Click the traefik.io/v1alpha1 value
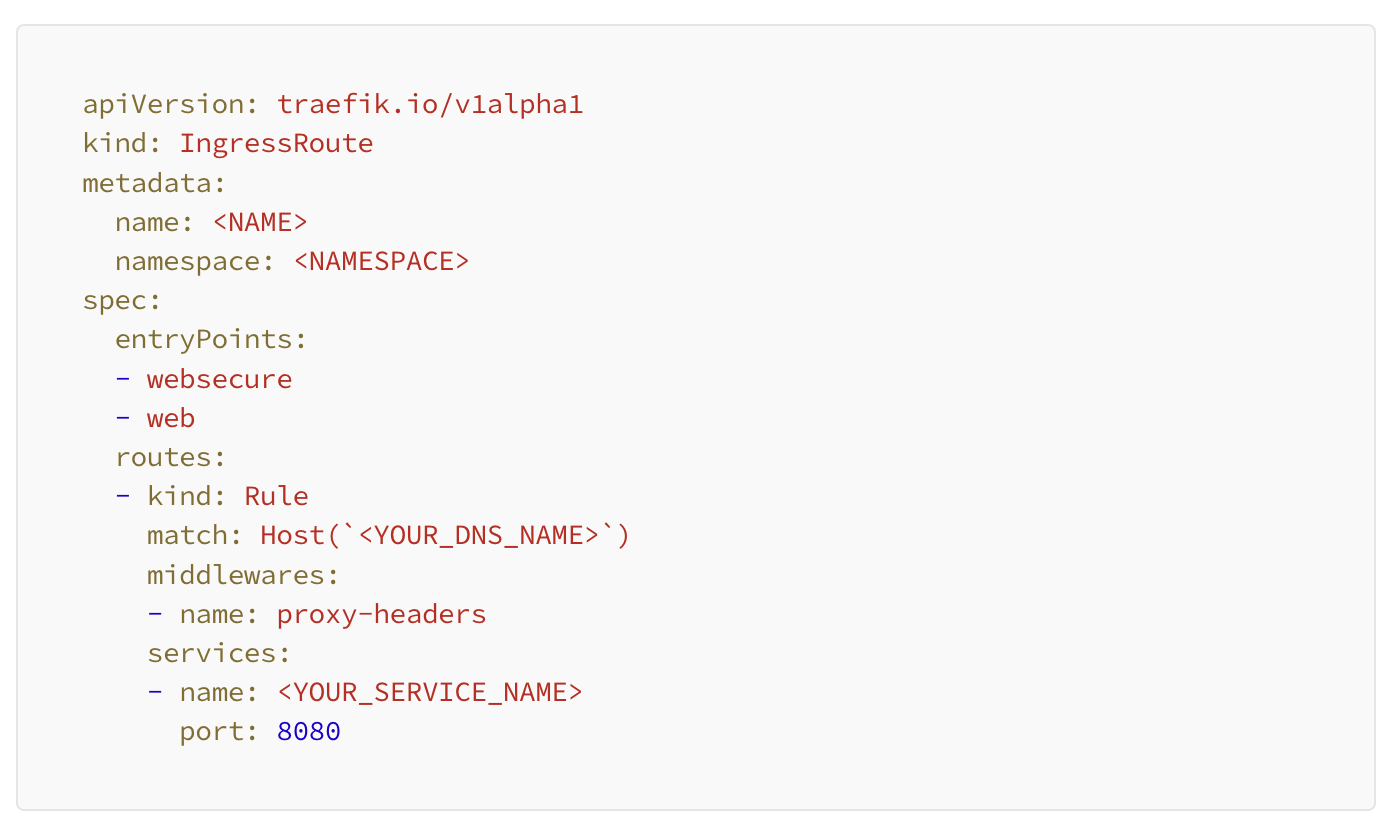This screenshot has width=1398, height=840. pos(429,105)
